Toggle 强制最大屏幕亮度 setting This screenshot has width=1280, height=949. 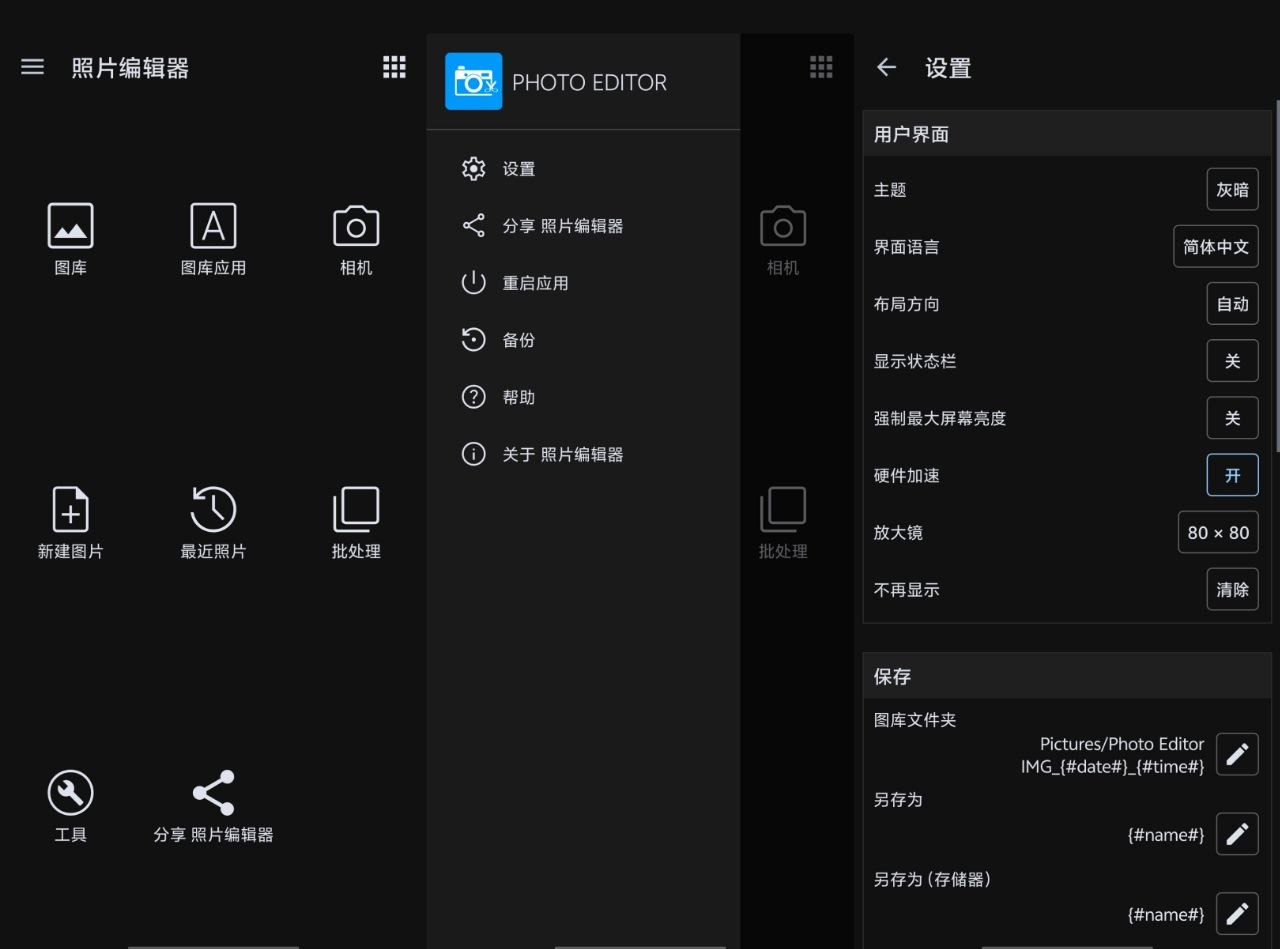[x=1232, y=418]
